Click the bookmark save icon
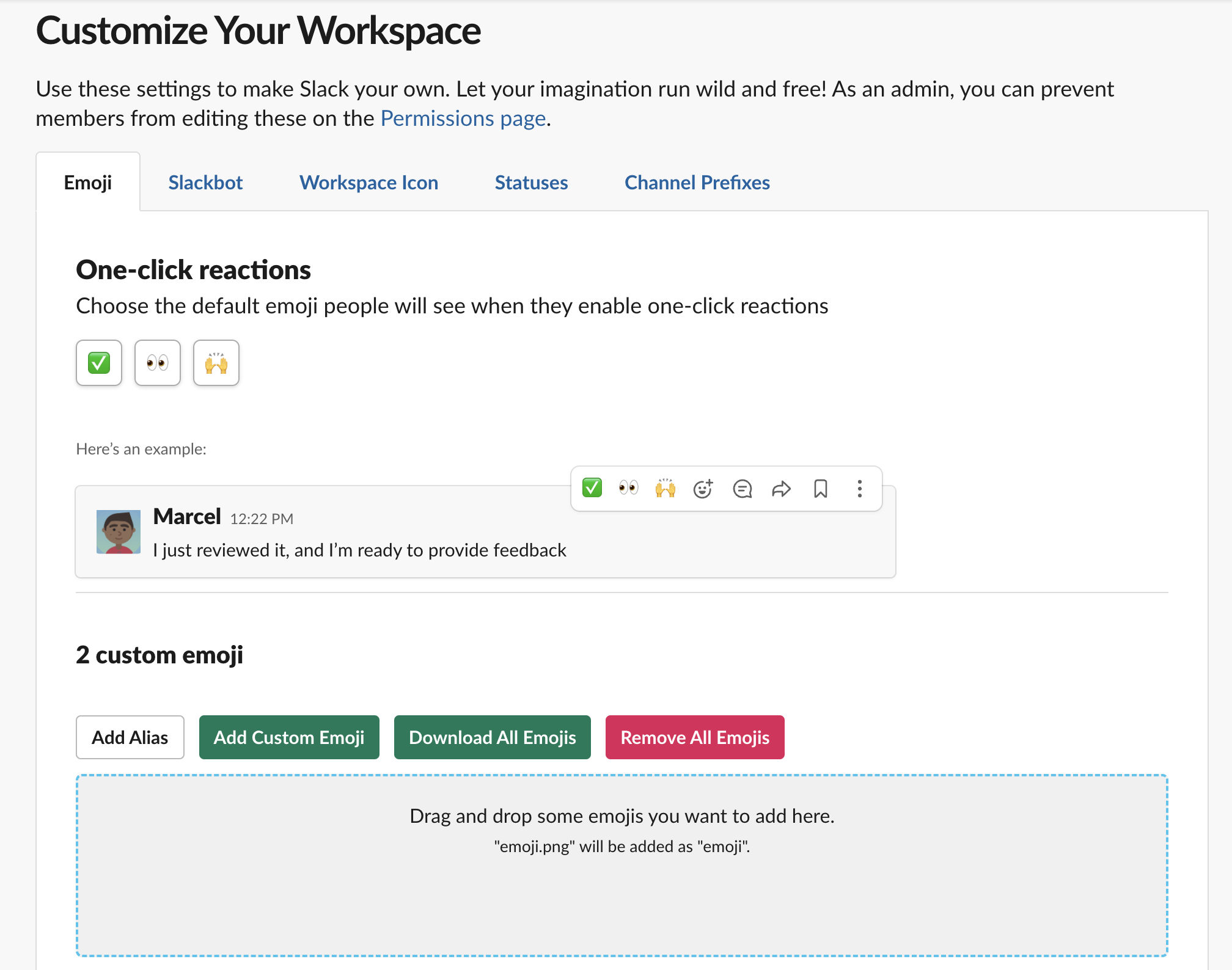The width and height of the screenshot is (1232, 970). 820,489
